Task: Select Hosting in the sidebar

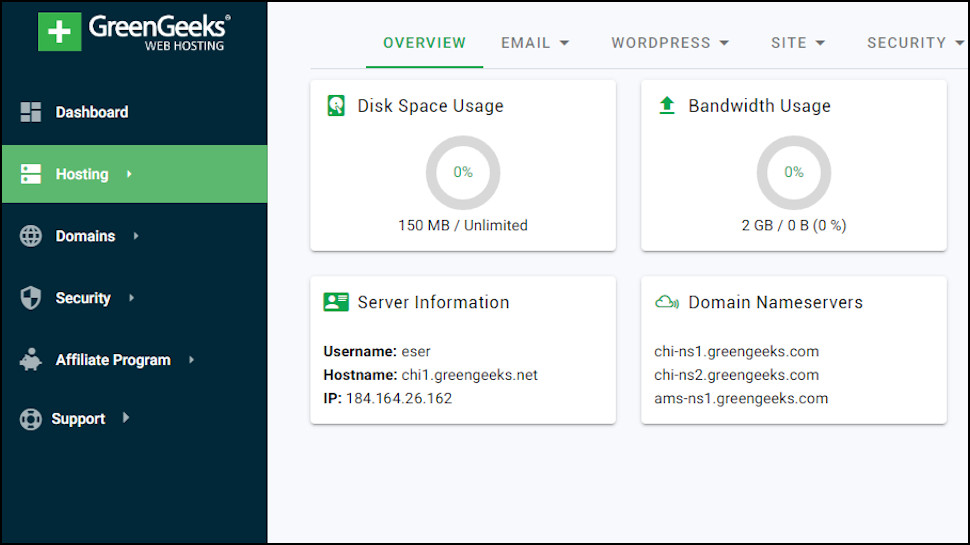Action: pos(135,174)
